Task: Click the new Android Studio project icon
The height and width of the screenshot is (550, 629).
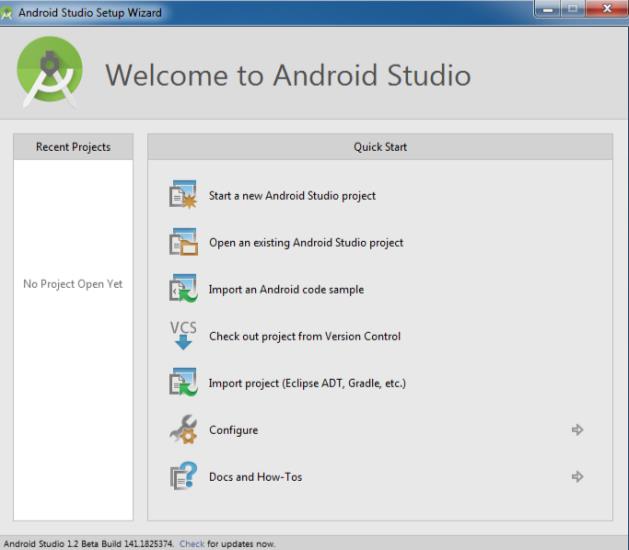Action: click(183, 195)
